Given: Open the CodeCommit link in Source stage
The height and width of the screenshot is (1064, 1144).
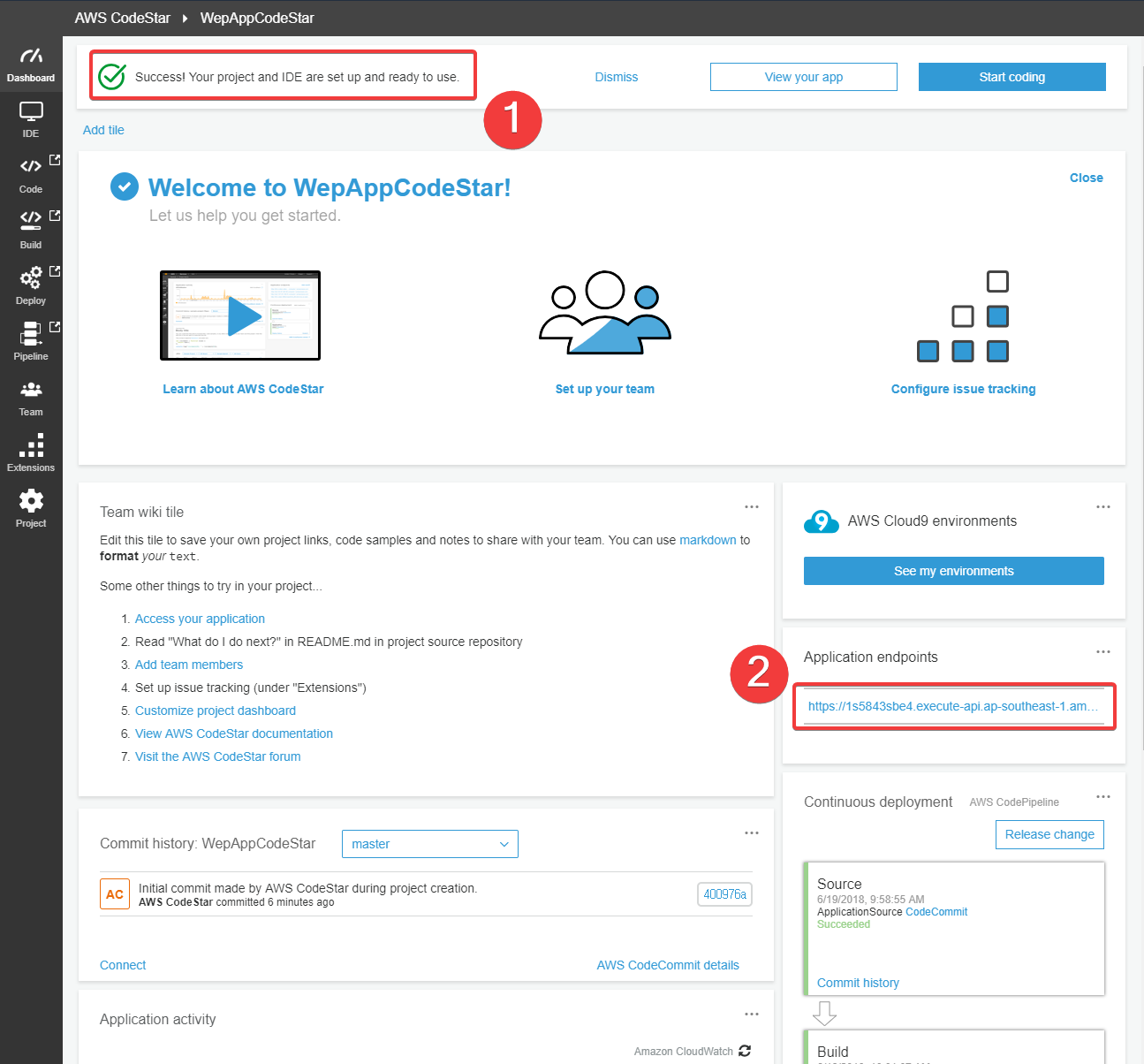Looking at the screenshot, I should (x=936, y=912).
